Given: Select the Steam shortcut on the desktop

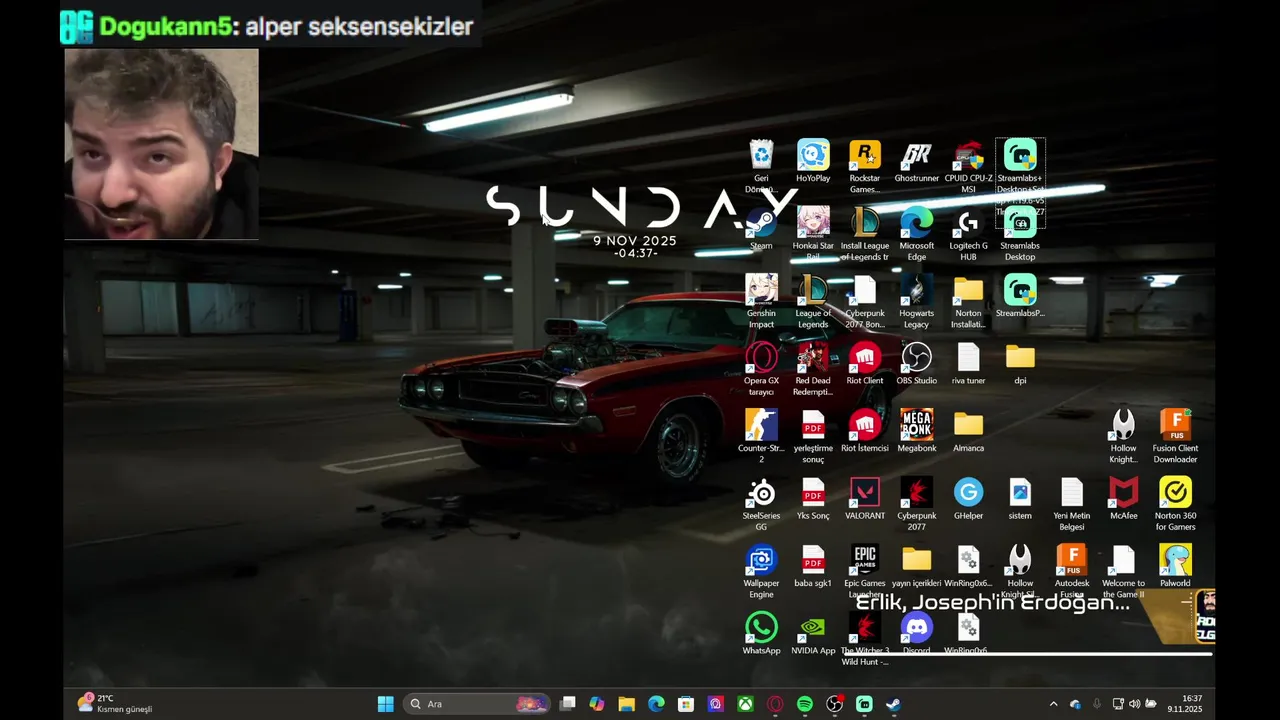Looking at the screenshot, I should (761, 229).
